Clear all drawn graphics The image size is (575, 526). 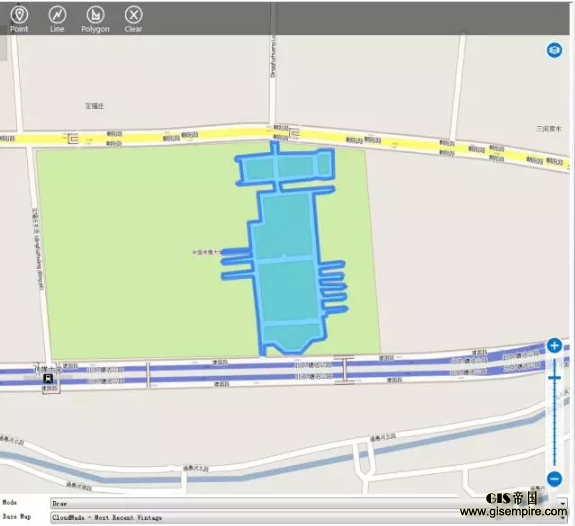point(133,19)
